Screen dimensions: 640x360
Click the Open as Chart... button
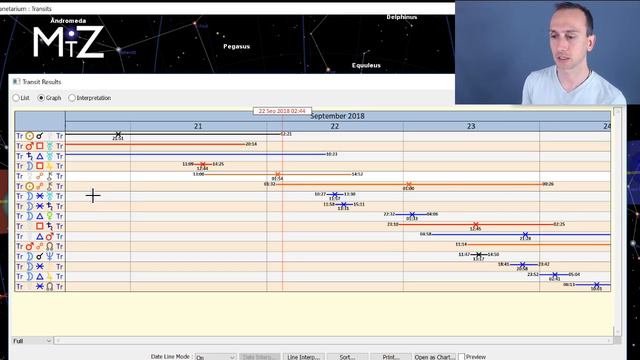click(x=435, y=357)
